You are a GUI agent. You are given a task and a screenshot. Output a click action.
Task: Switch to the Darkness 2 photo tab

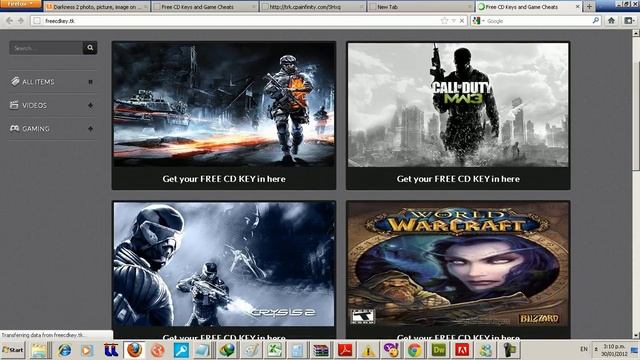pos(96,7)
